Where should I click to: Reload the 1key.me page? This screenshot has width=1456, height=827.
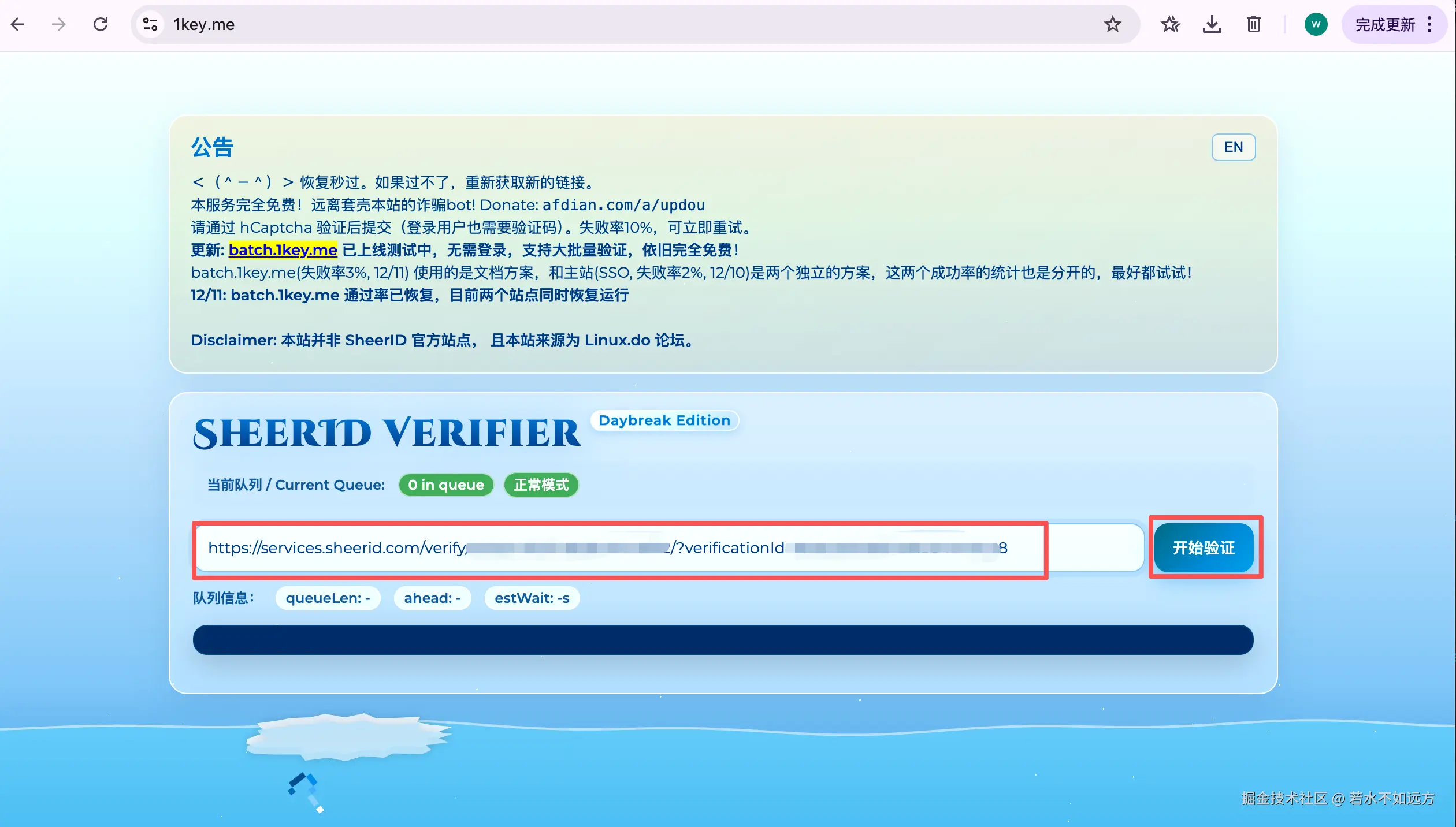point(101,24)
